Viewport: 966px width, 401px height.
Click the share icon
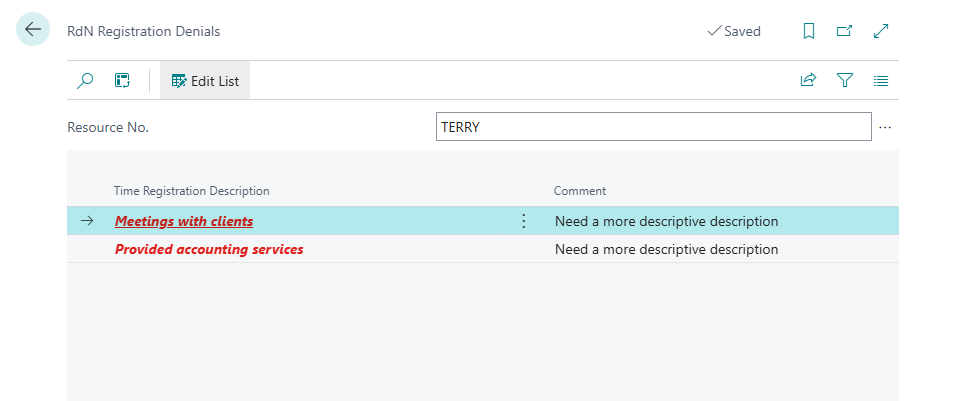click(808, 81)
